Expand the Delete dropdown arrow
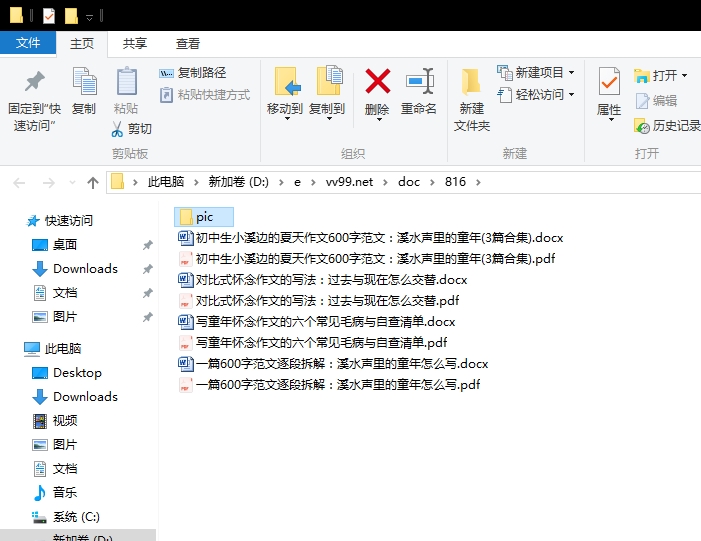The height and width of the screenshot is (541, 701). [x=379, y=119]
